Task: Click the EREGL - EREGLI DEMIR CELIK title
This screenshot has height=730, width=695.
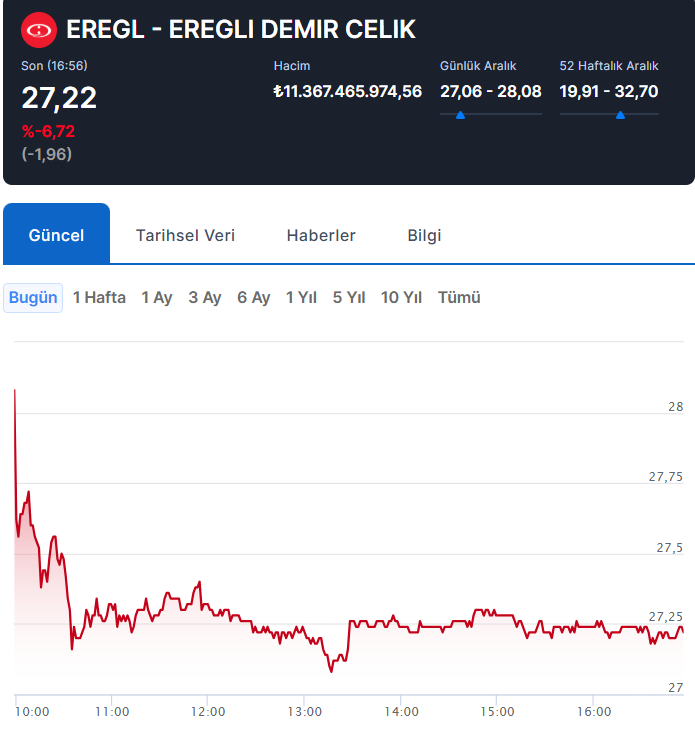Action: pos(240,30)
